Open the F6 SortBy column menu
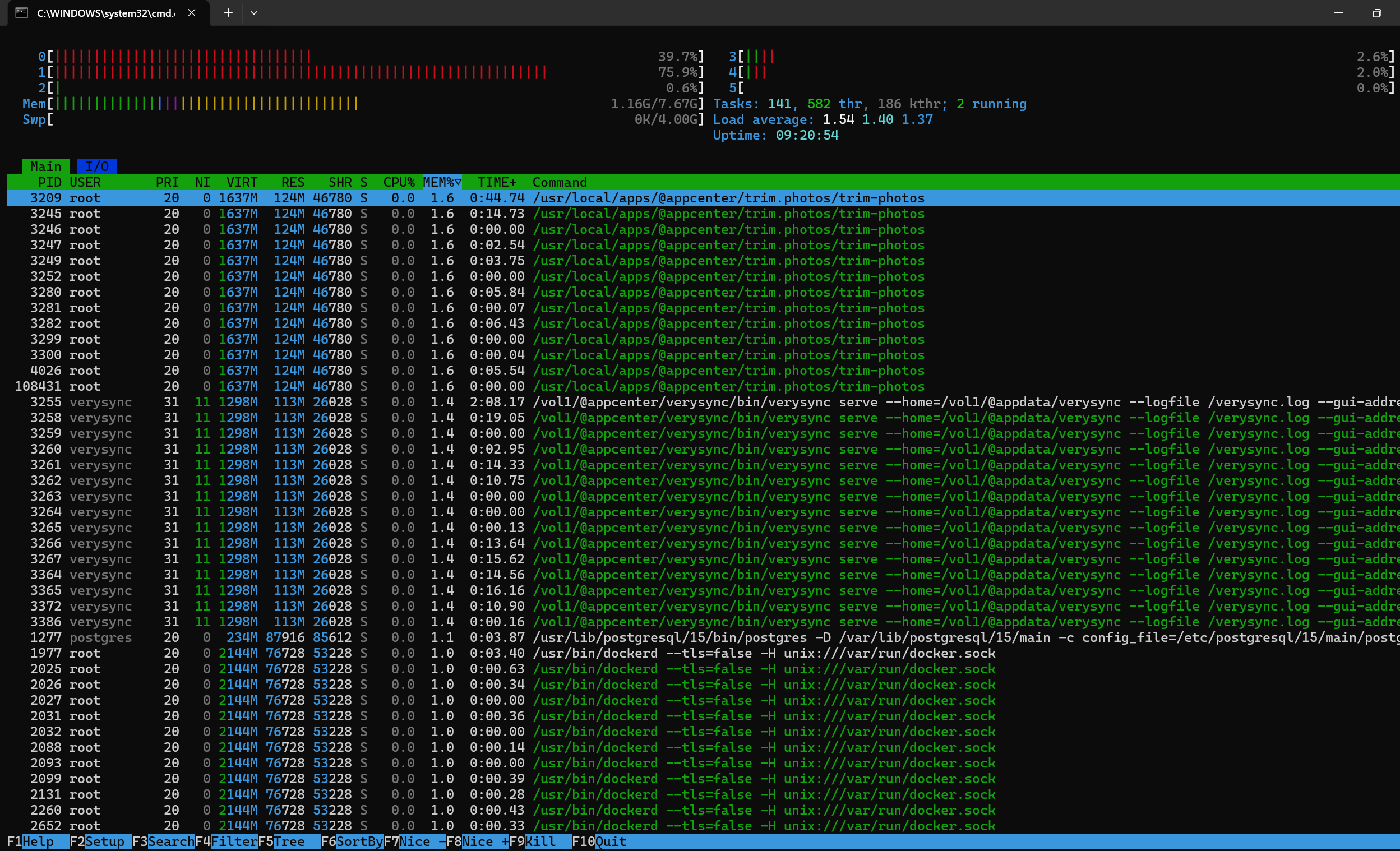This screenshot has height=851, width=1400. (351, 841)
